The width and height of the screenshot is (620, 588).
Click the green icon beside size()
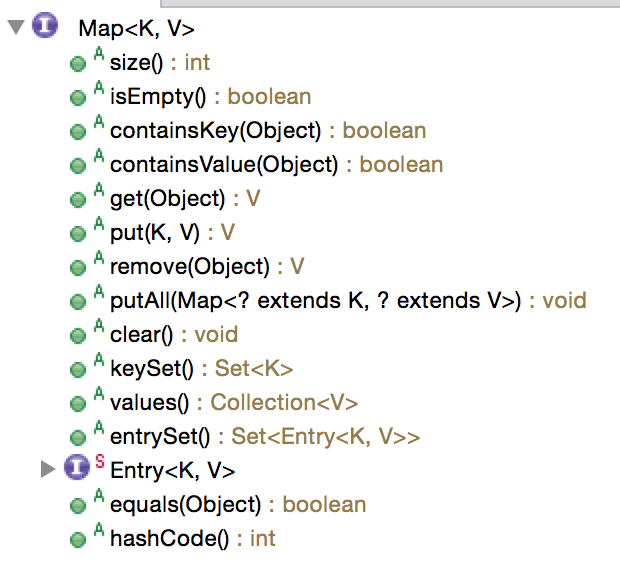pos(78,64)
